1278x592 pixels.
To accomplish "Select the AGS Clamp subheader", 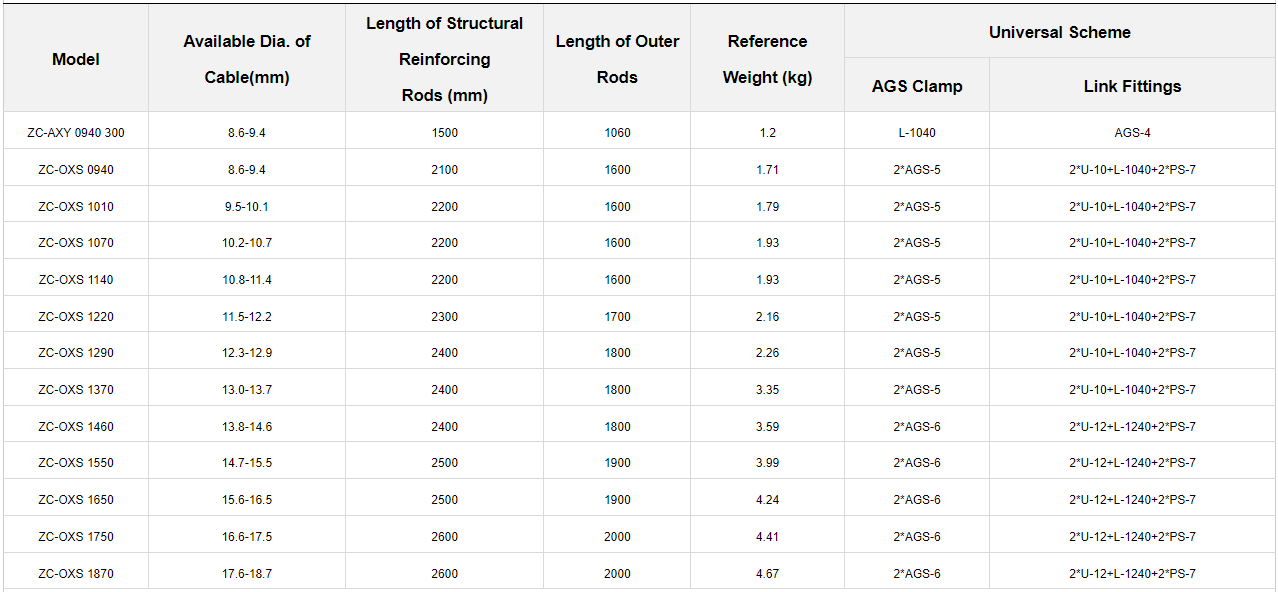I will (917, 86).
